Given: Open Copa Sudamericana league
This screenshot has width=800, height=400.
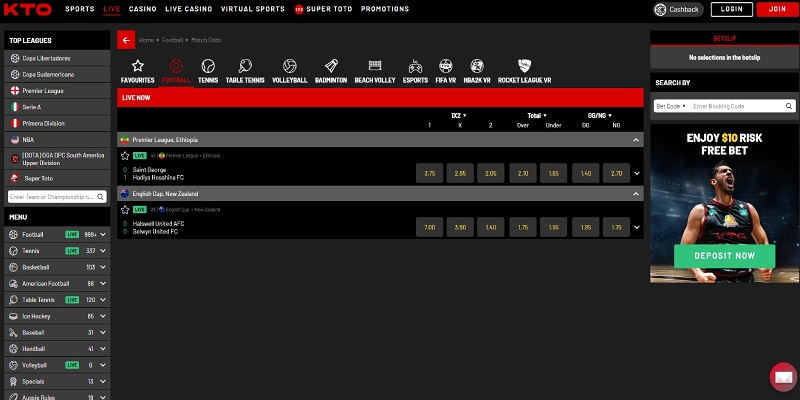Looking at the screenshot, I should [x=57, y=74].
